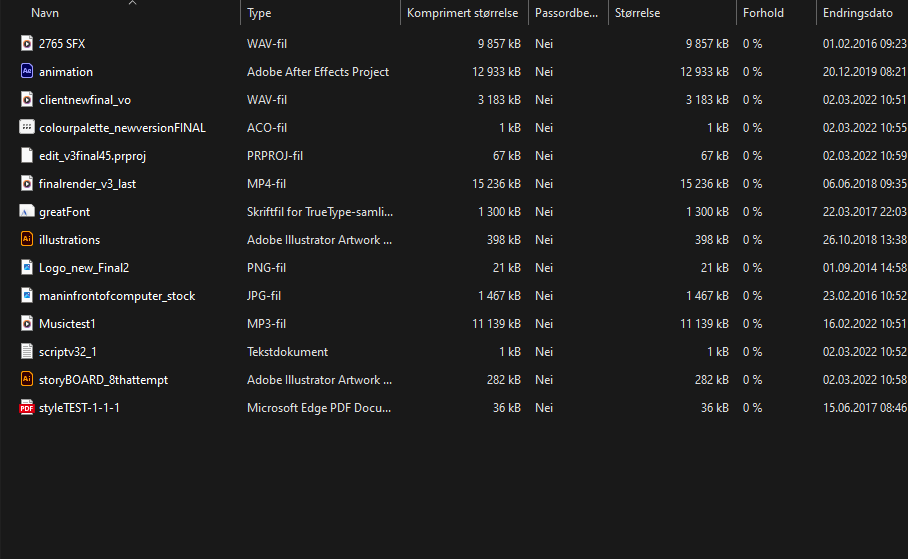This screenshot has height=559, width=908.
Task: Click the audio icon for Musictest1
Action: 27,324
